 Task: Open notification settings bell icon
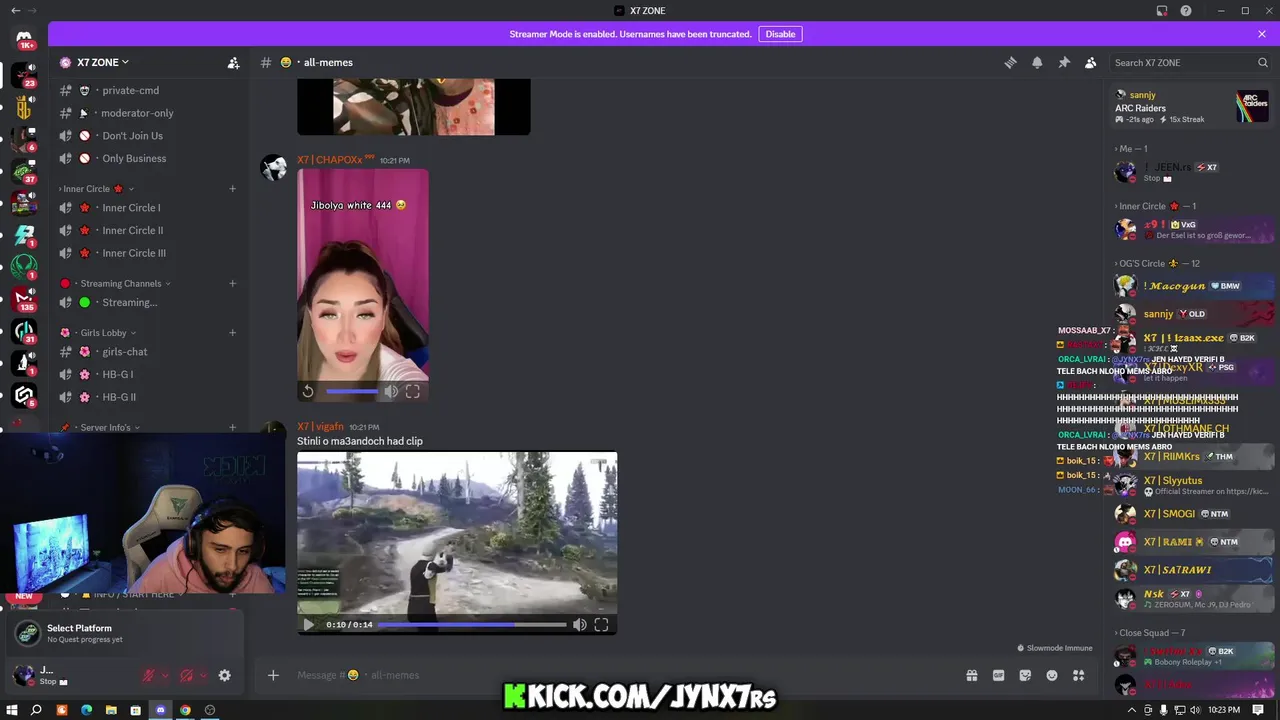(x=1037, y=62)
